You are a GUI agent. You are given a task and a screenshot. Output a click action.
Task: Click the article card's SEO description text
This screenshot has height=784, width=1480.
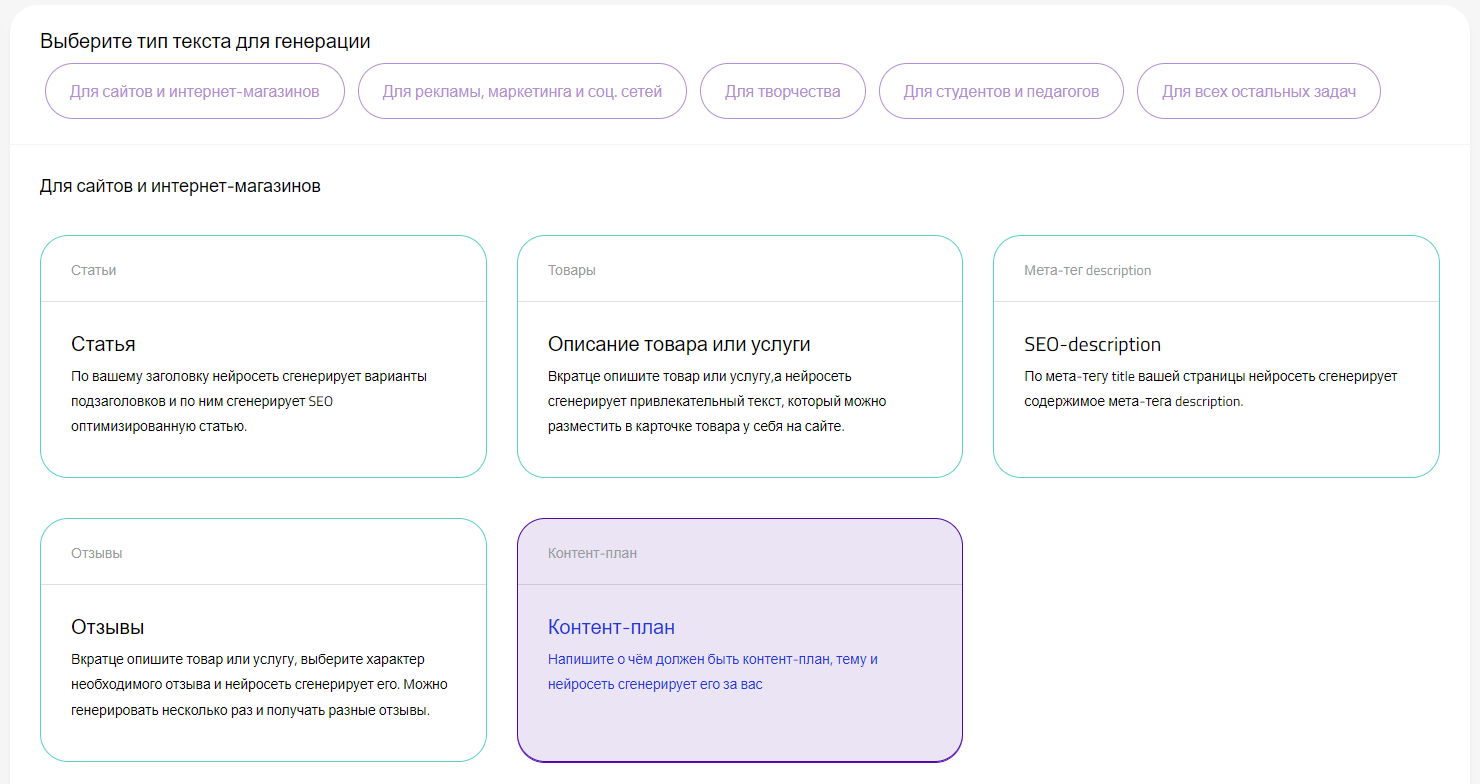click(249, 401)
